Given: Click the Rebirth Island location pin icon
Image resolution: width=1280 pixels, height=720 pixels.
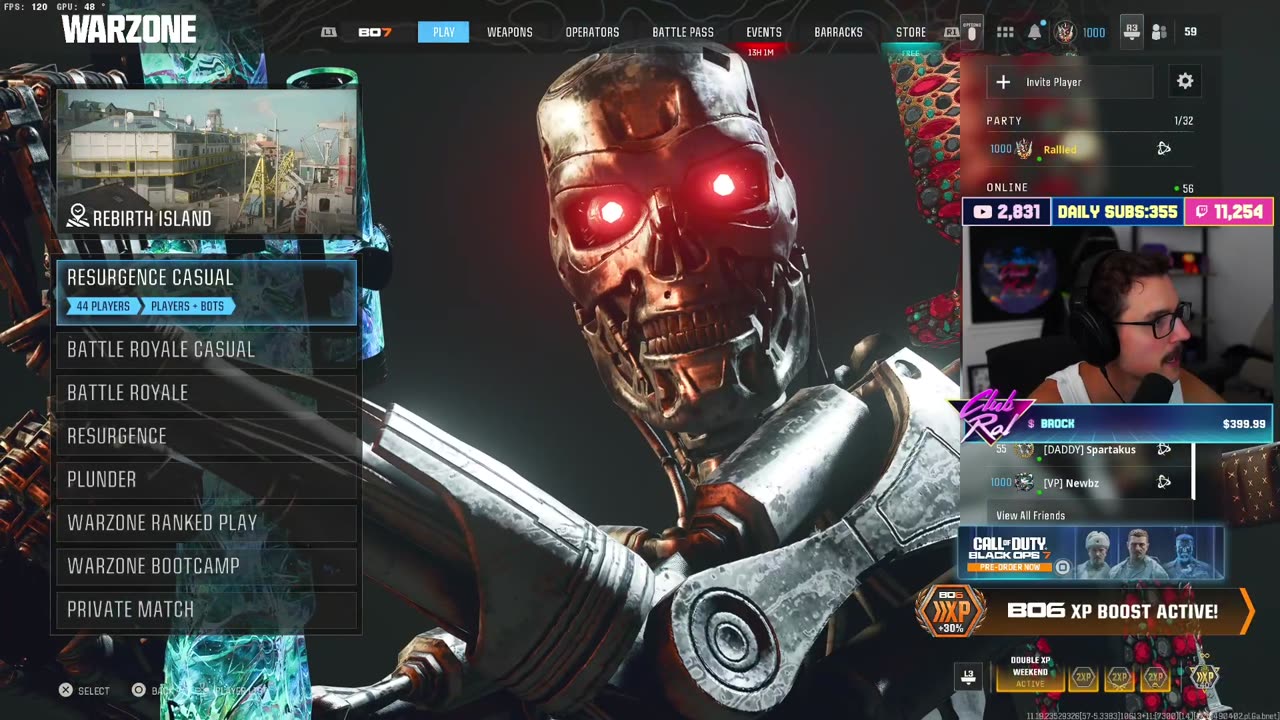Looking at the screenshot, I should [78, 216].
